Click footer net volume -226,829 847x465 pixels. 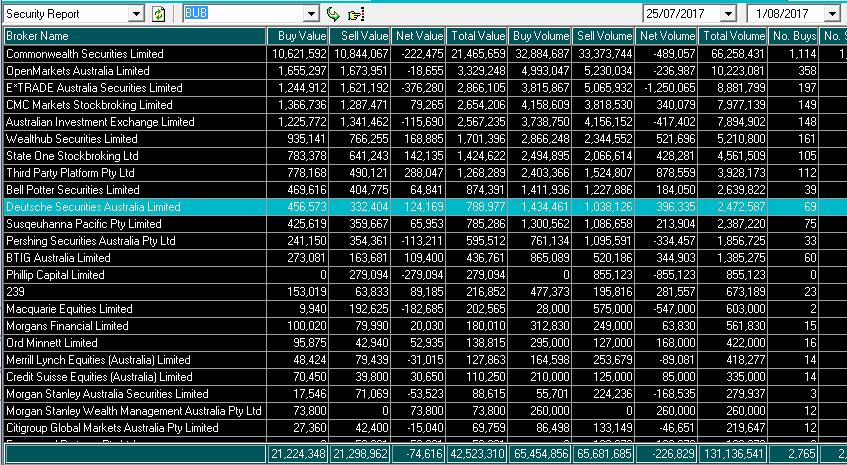tap(666, 453)
